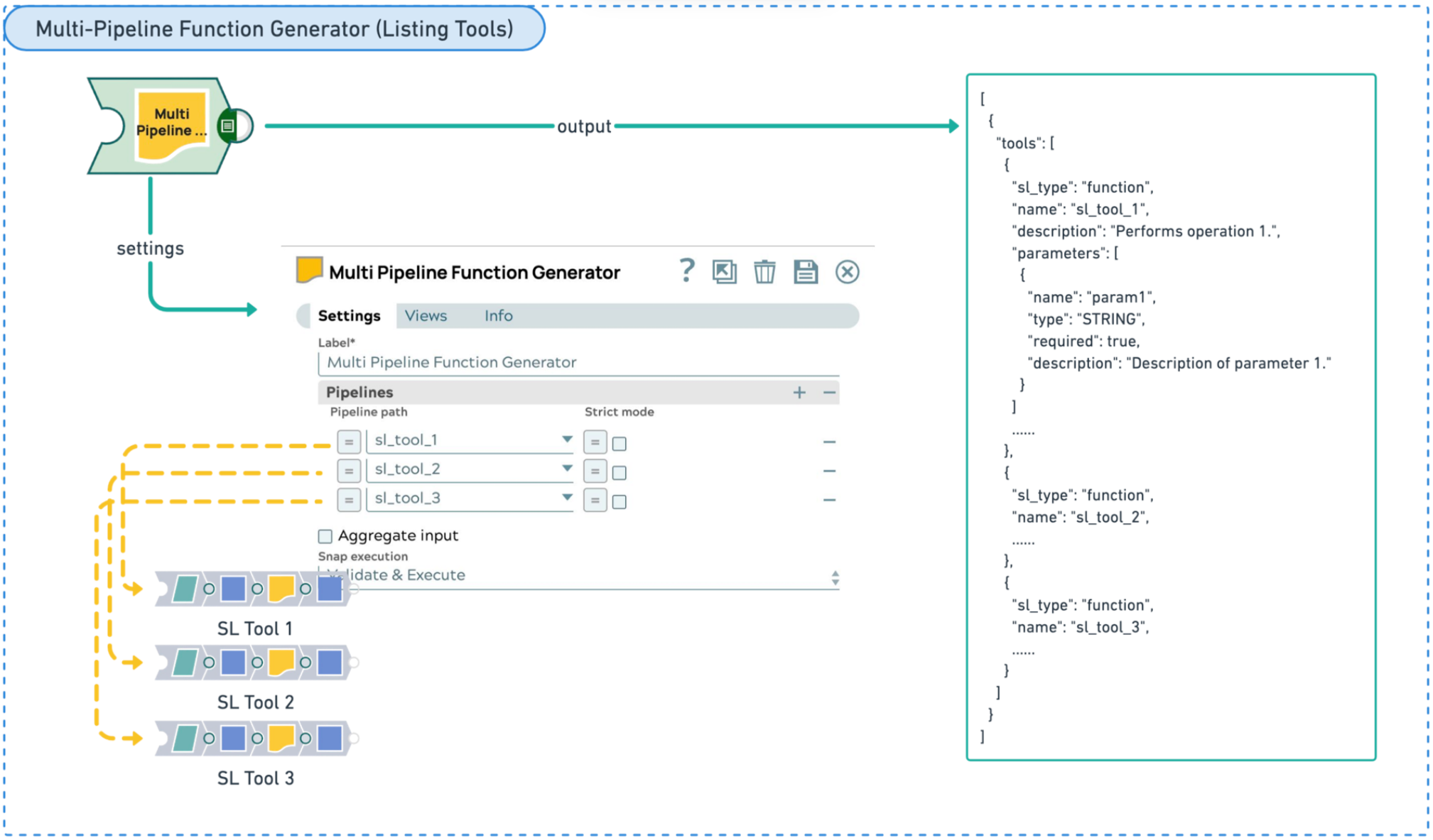Screen dimensions: 1433x840
Task: Remove the sl_tool_3 pipeline row
Action: pos(829,500)
